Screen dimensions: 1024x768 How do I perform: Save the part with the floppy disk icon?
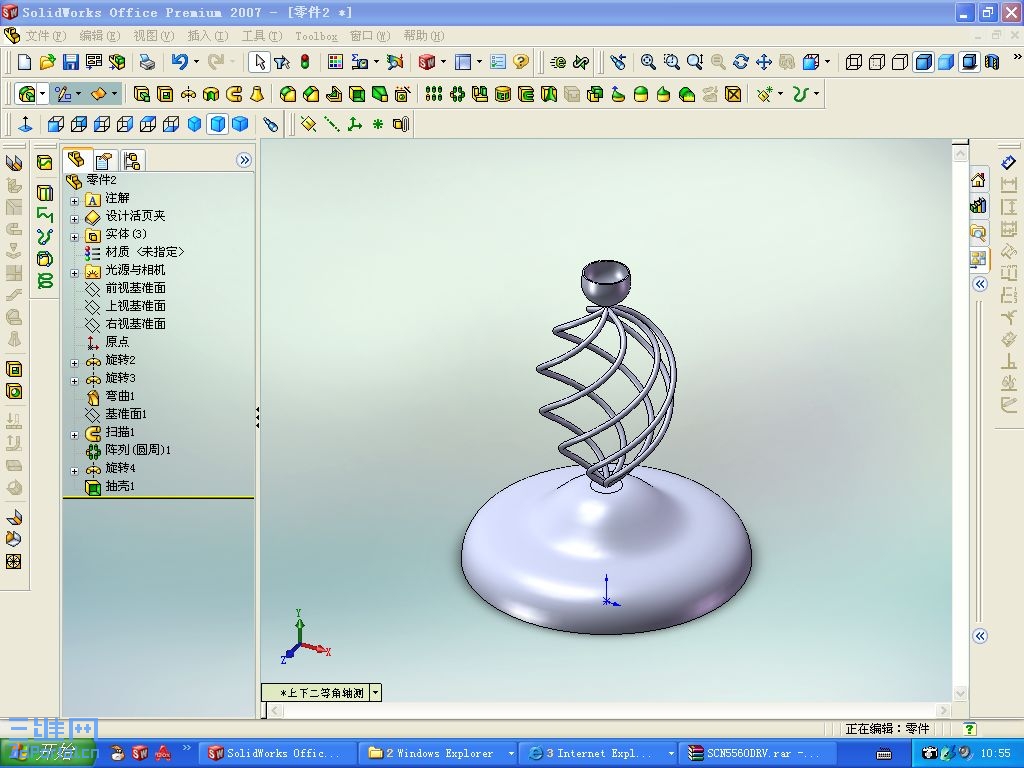pos(71,62)
